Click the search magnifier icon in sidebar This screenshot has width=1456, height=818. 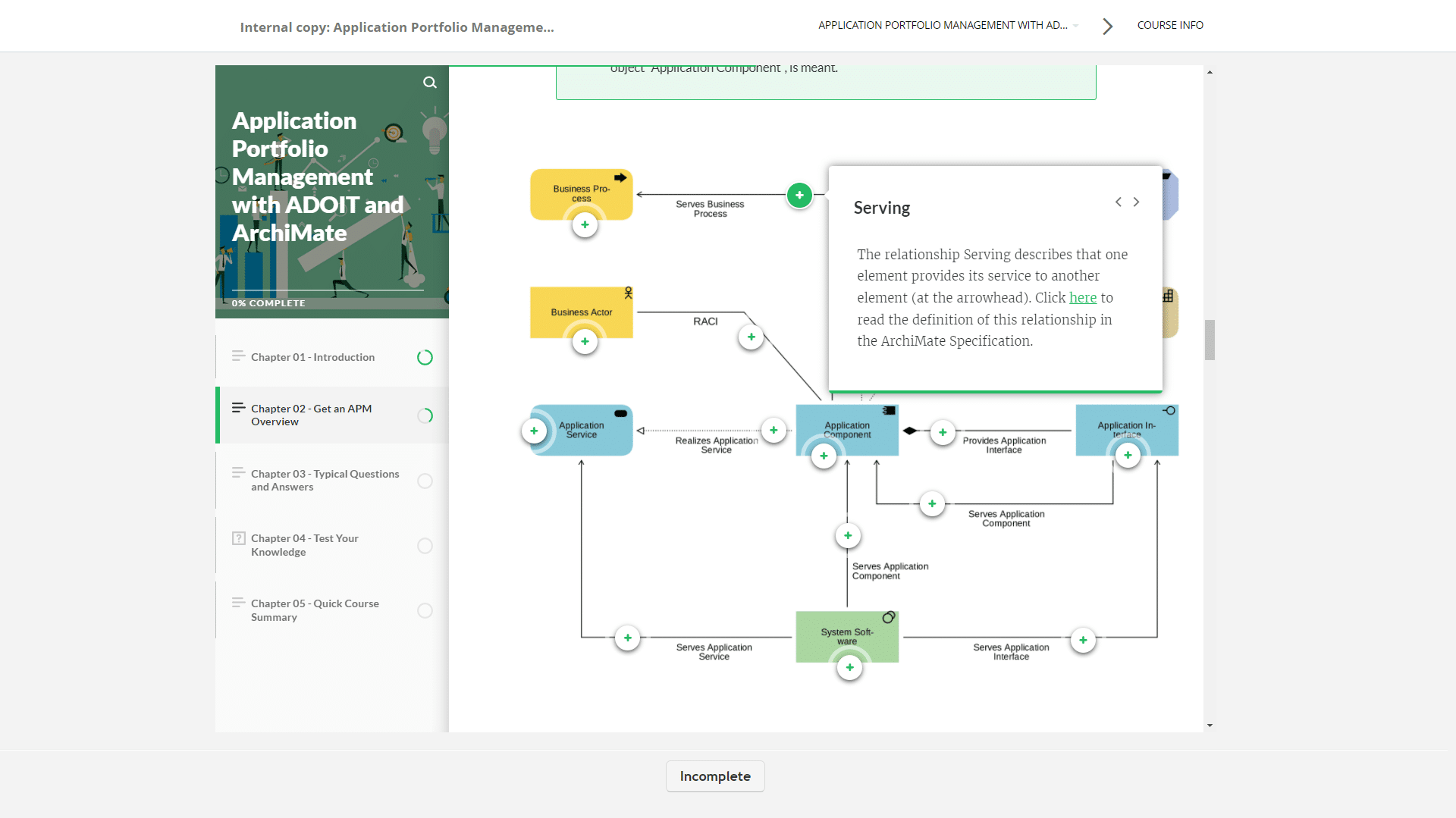430,83
